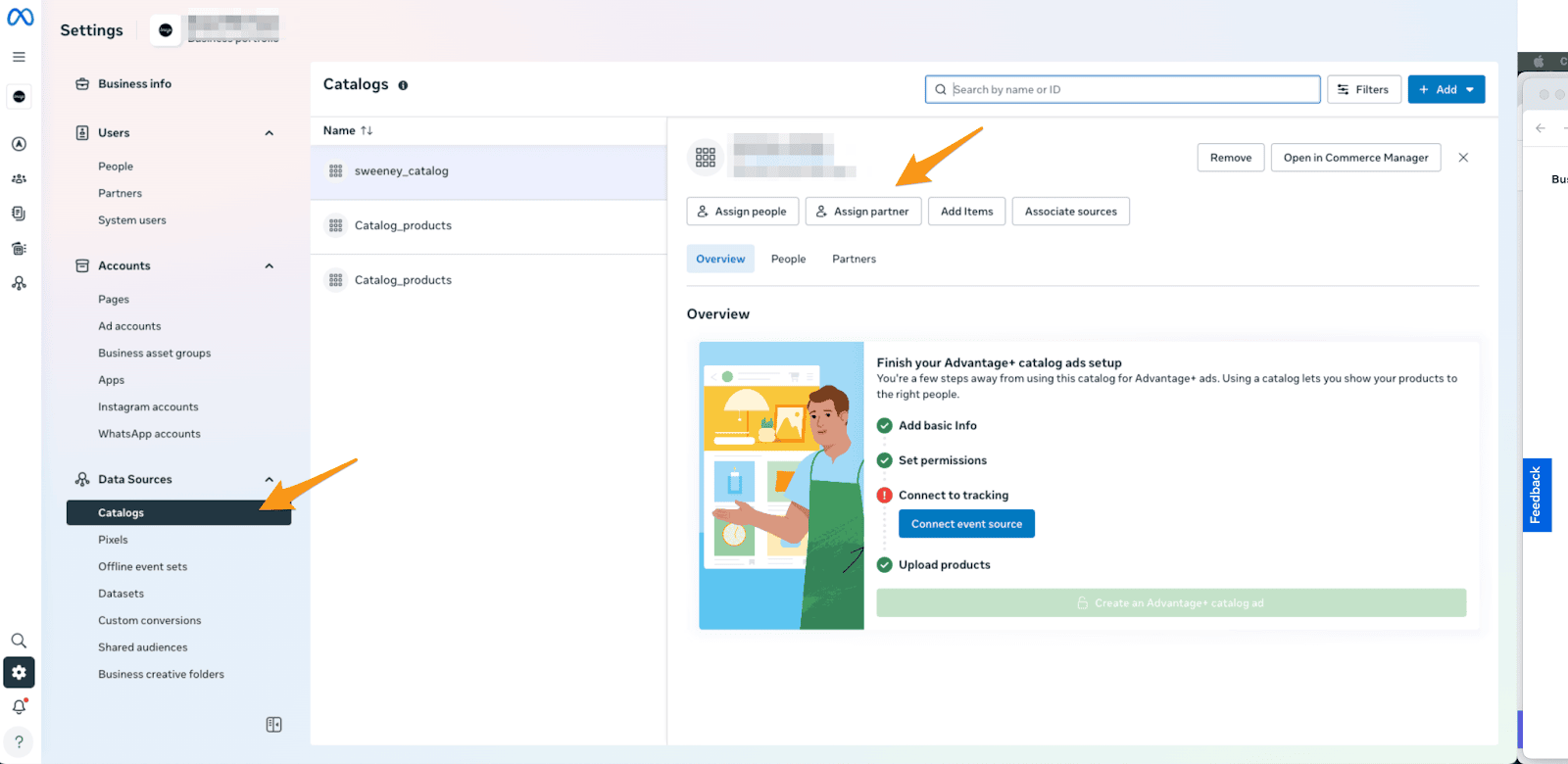Collapse the sidebar panel icon
Image resolution: width=1568 pixels, height=764 pixels.
pyautogui.click(x=273, y=725)
